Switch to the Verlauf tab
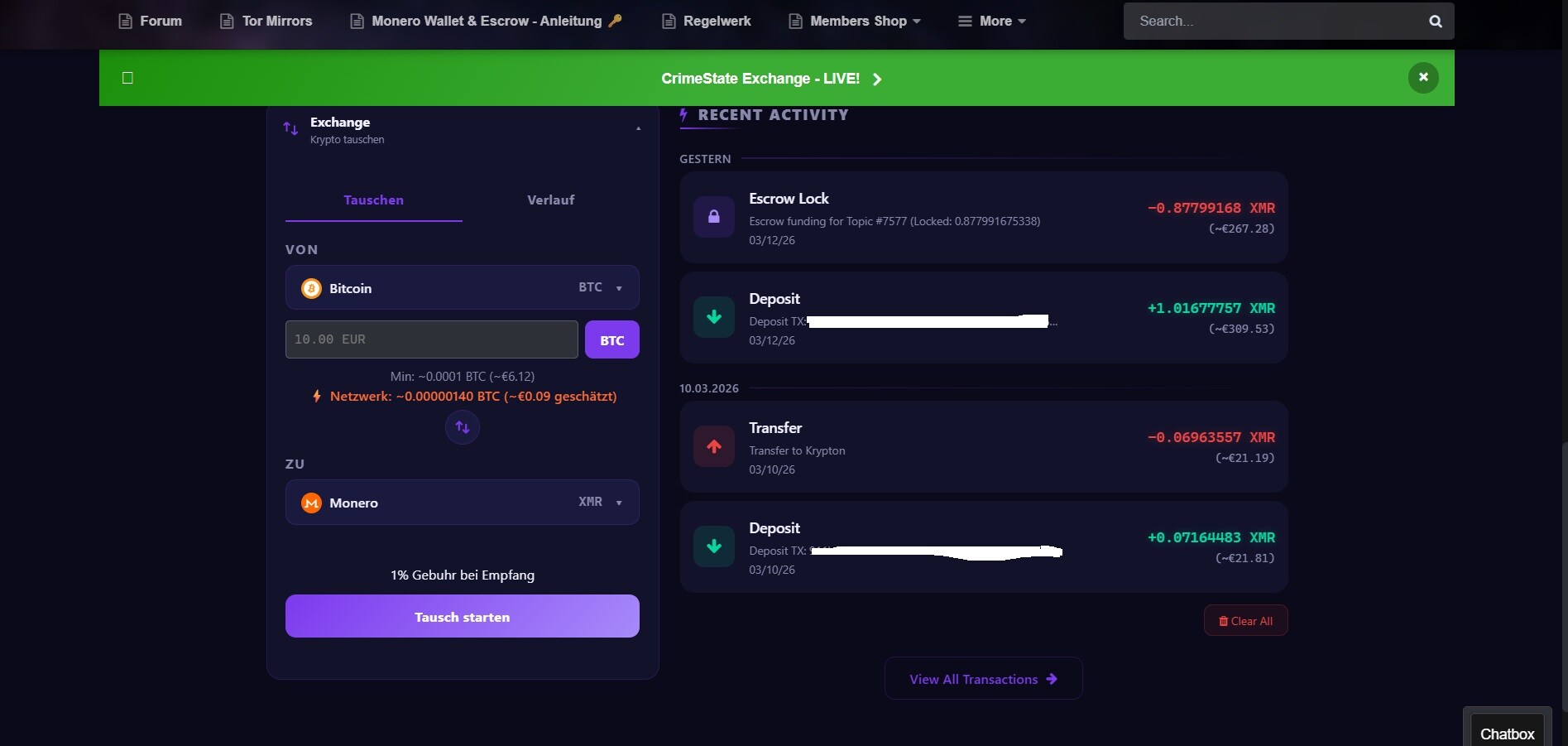The height and width of the screenshot is (746, 1568). (x=551, y=200)
